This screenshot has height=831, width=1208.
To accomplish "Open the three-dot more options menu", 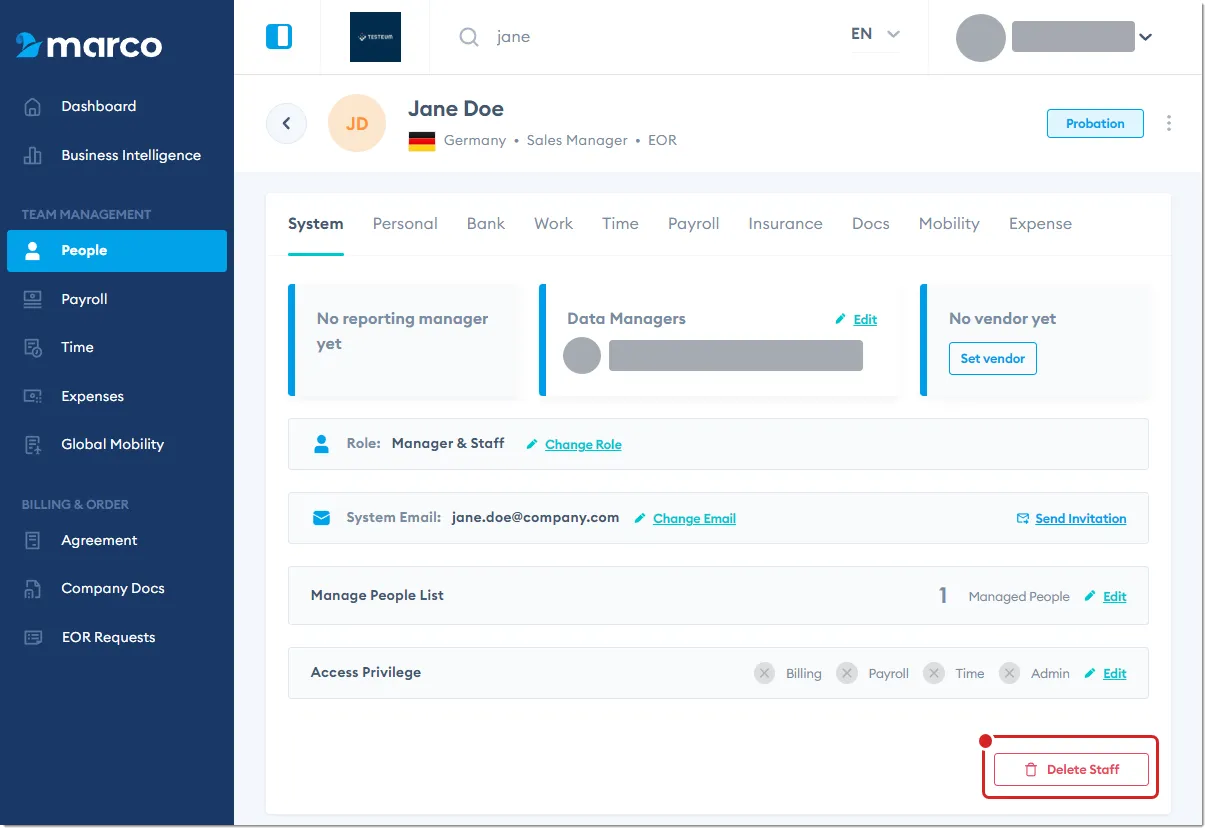I will [1168, 123].
